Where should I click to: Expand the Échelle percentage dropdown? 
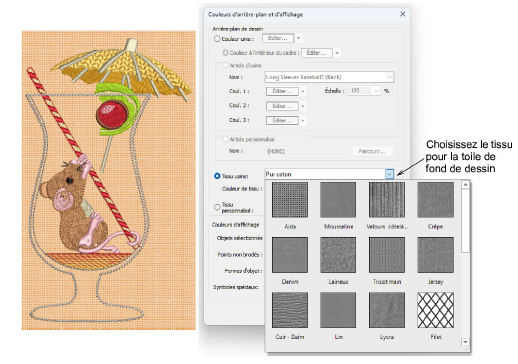[x=376, y=91]
